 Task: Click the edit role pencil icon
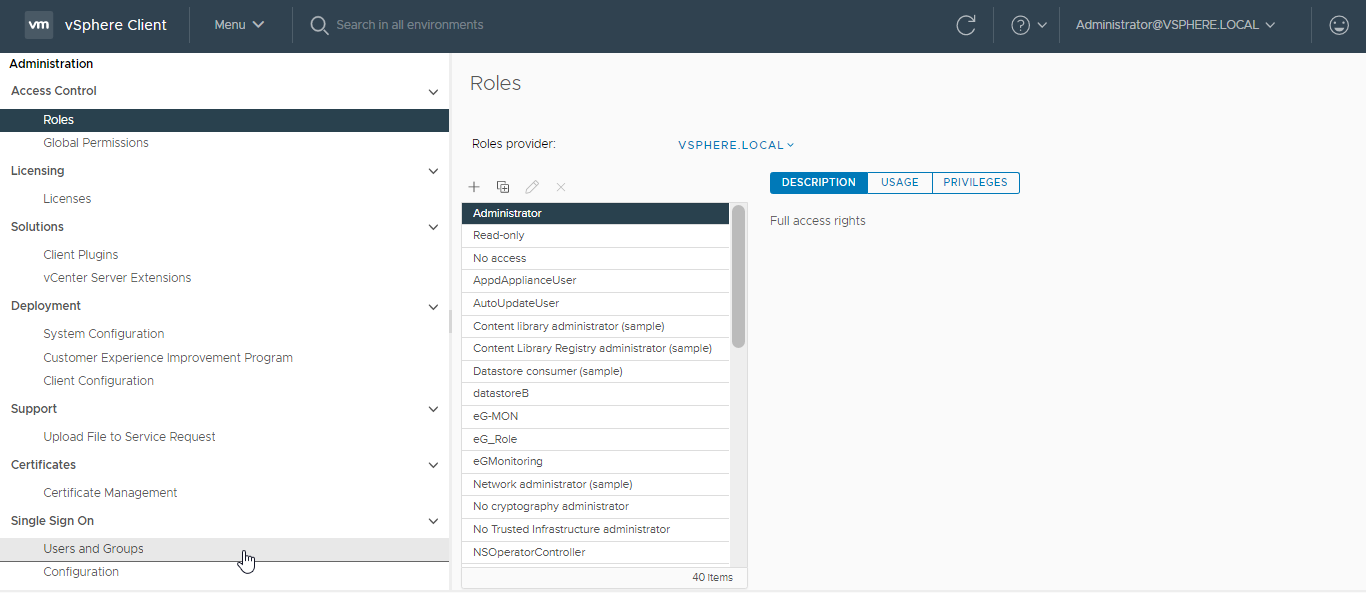(x=532, y=187)
